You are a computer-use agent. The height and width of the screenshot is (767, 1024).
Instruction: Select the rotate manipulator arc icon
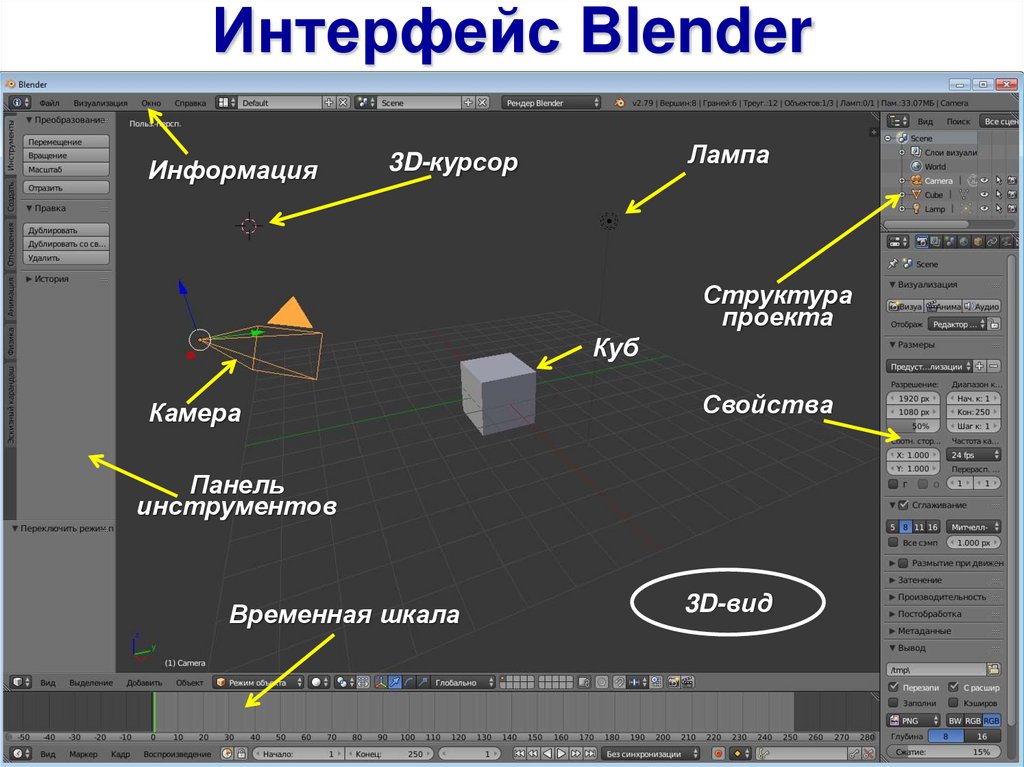(x=409, y=682)
